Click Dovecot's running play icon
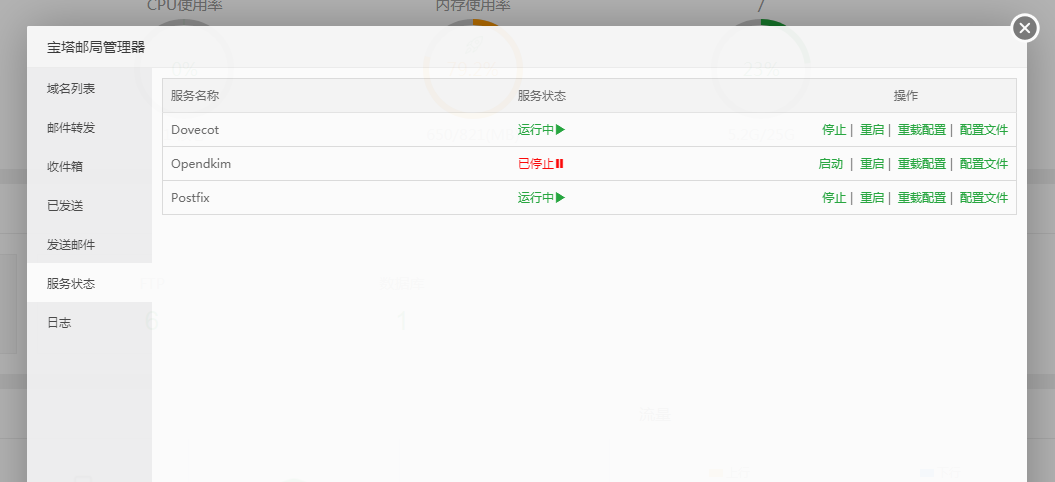This screenshot has width=1055, height=482. coord(560,130)
